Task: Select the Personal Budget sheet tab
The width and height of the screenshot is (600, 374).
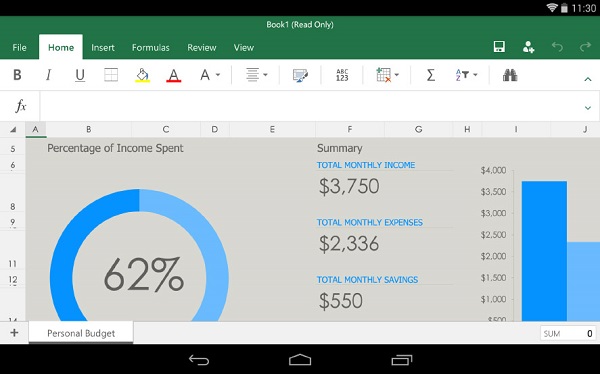Action: pos(81,333)
